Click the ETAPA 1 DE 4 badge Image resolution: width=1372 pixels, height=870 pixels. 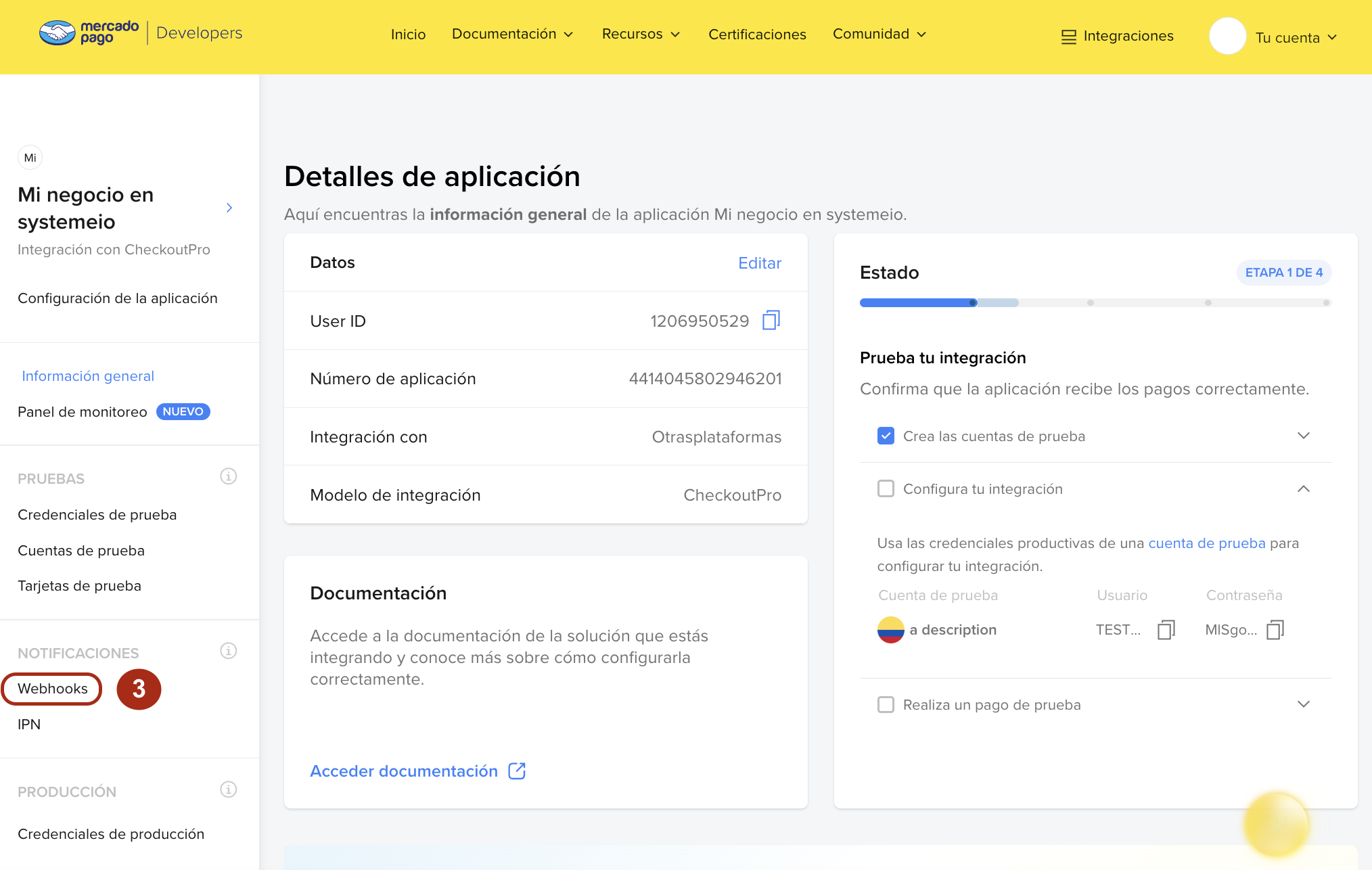[1284, 273]
